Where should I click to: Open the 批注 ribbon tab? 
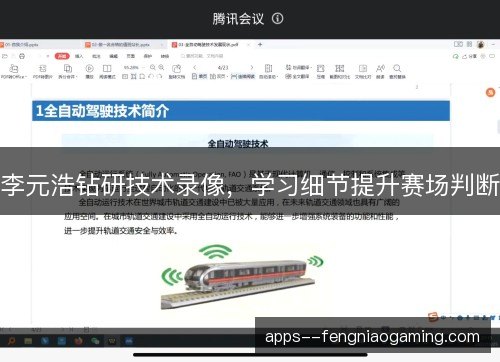pos(96,56)
